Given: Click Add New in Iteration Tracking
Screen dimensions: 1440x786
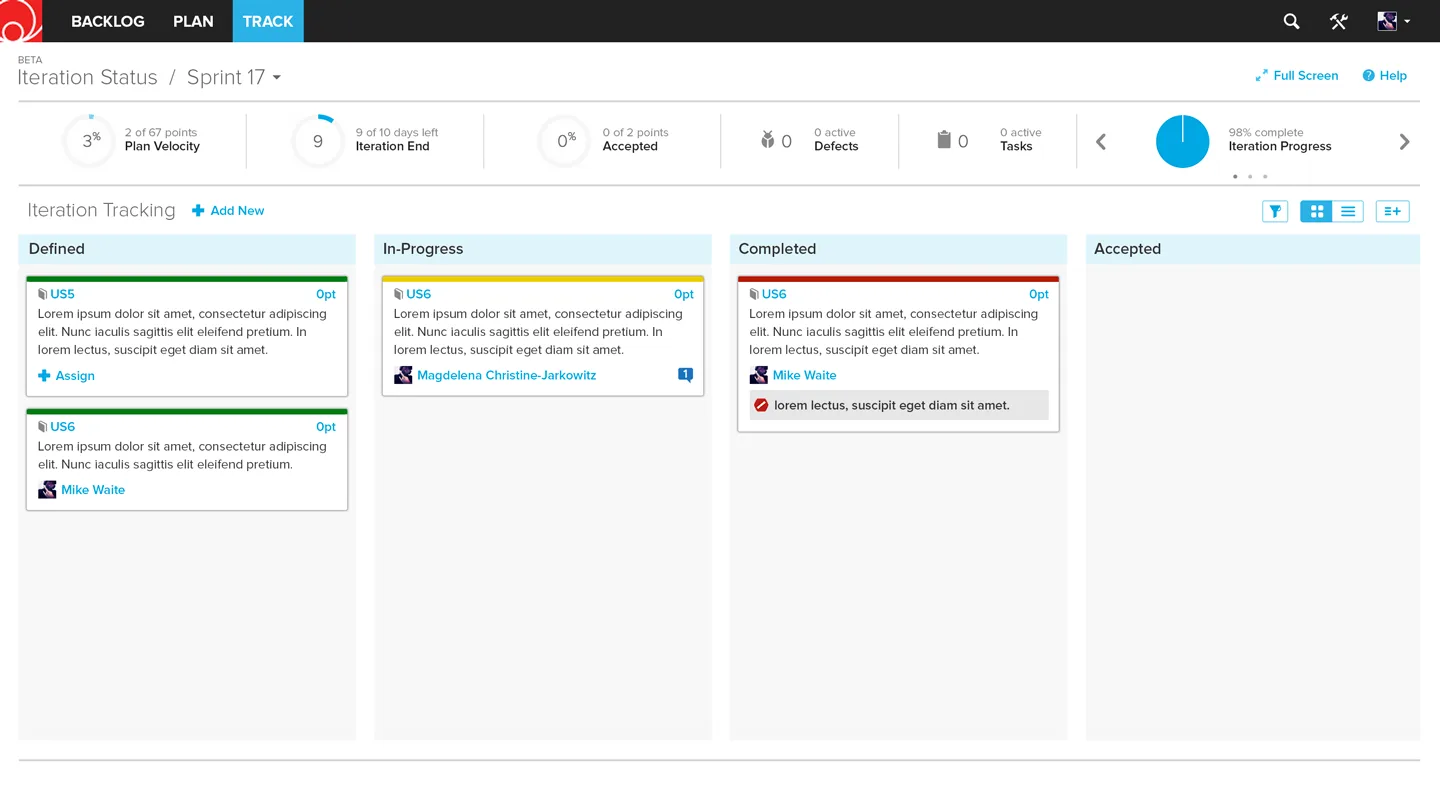Looking at the screenshot, I should click(x=228, y=211).
